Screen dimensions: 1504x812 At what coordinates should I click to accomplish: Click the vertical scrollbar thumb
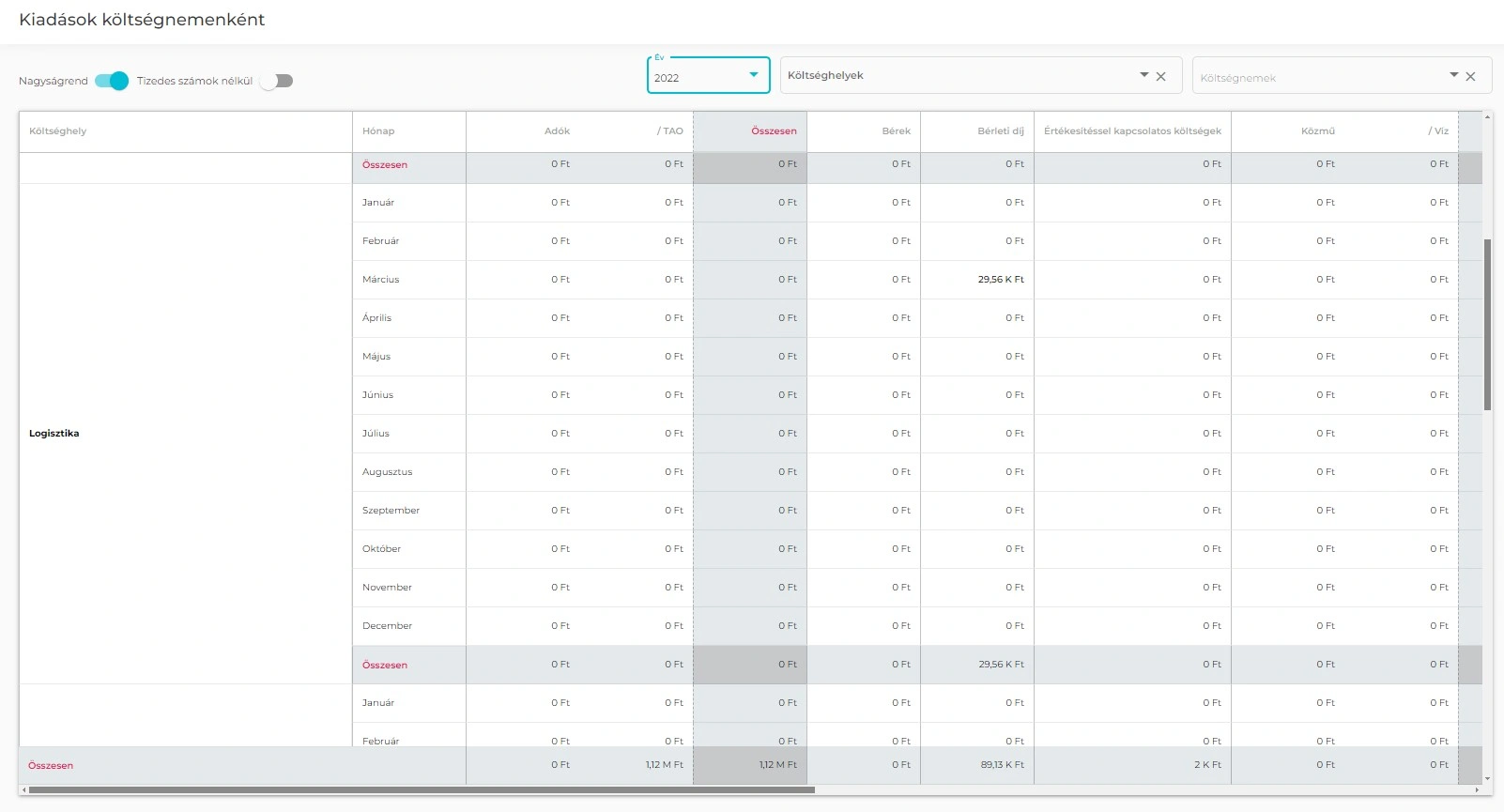(x=1487, y=324)
